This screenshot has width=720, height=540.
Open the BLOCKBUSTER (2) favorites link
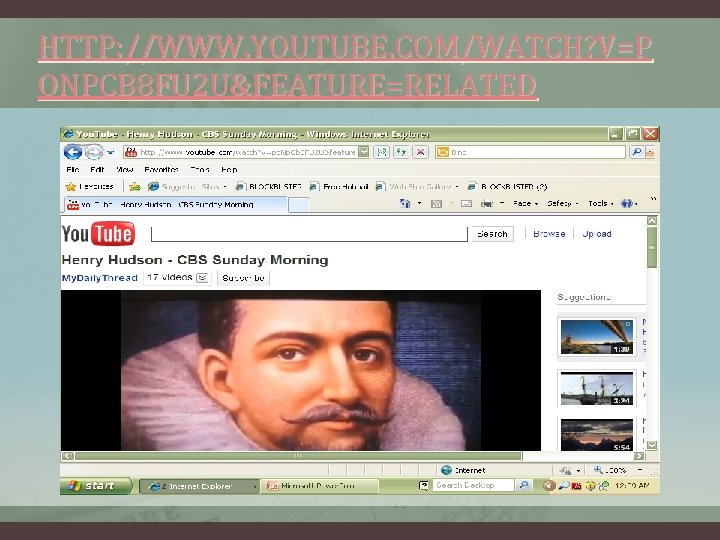coord(507,186)
